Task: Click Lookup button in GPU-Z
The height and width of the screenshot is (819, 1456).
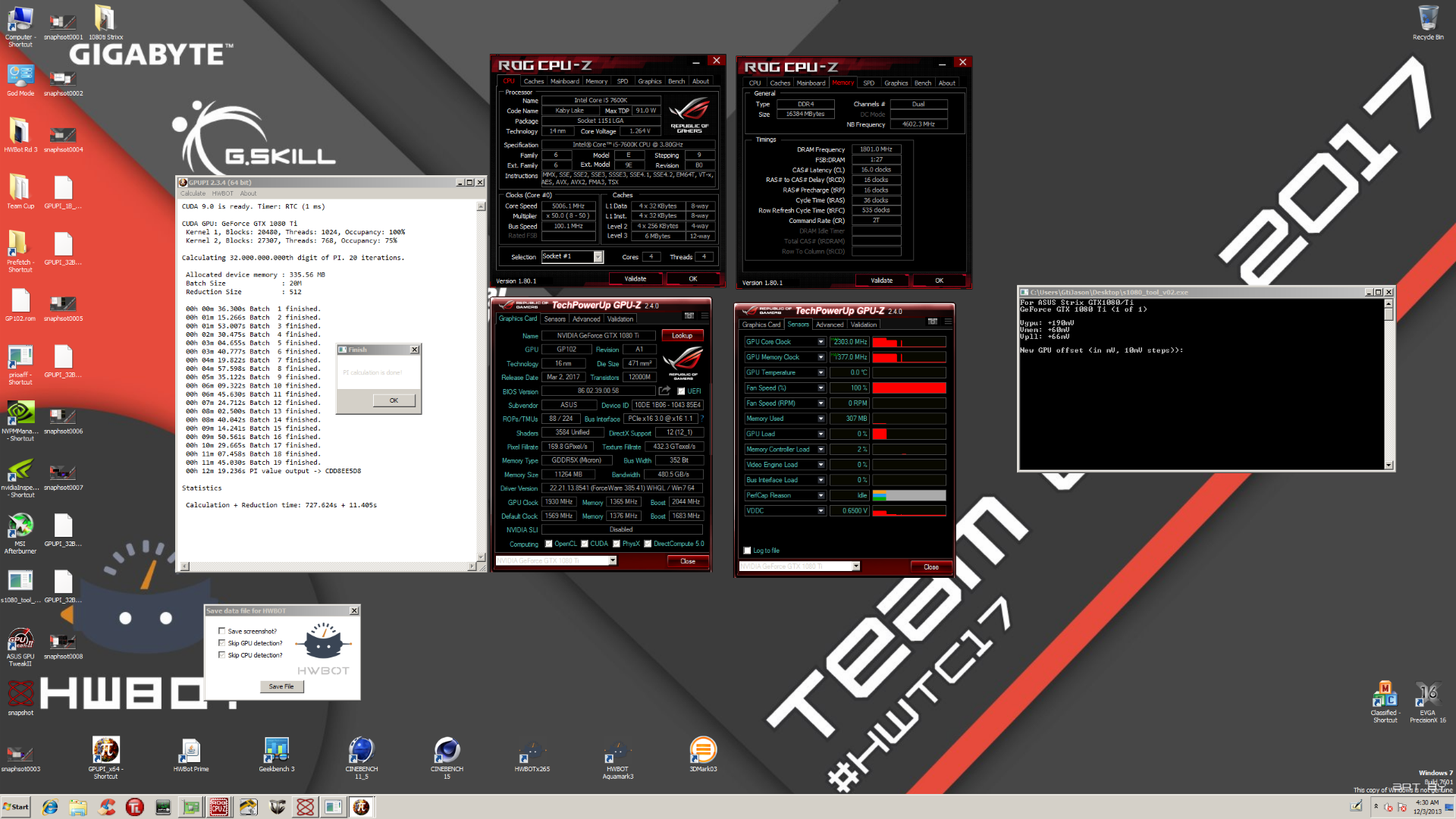Action: pyautogui.click(x=682, y=335)
